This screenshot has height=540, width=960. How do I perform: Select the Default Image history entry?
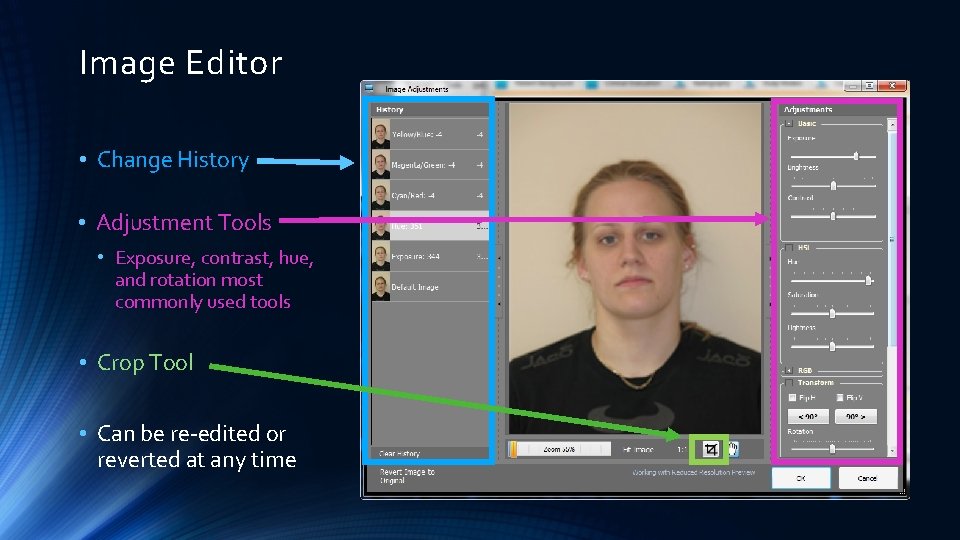(430, 287)
